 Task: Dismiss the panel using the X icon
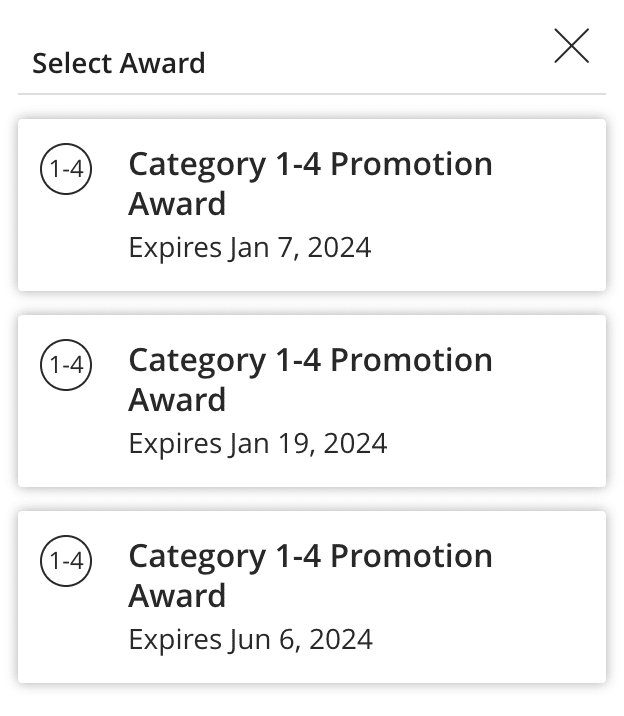point(572,46)
